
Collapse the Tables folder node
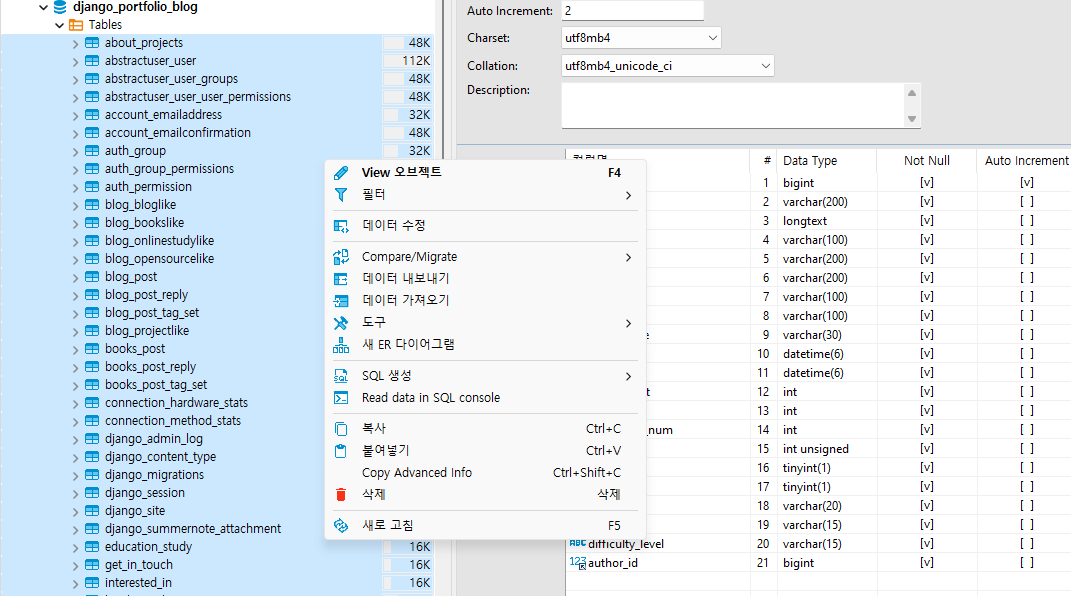point(59,25)
